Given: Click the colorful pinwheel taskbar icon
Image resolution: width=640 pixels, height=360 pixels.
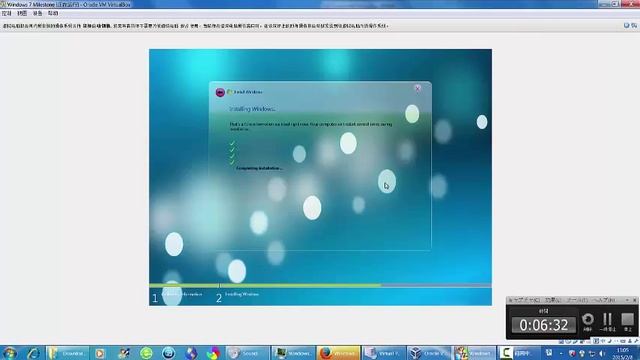Looking at the screenshot, I should (213, 353).
